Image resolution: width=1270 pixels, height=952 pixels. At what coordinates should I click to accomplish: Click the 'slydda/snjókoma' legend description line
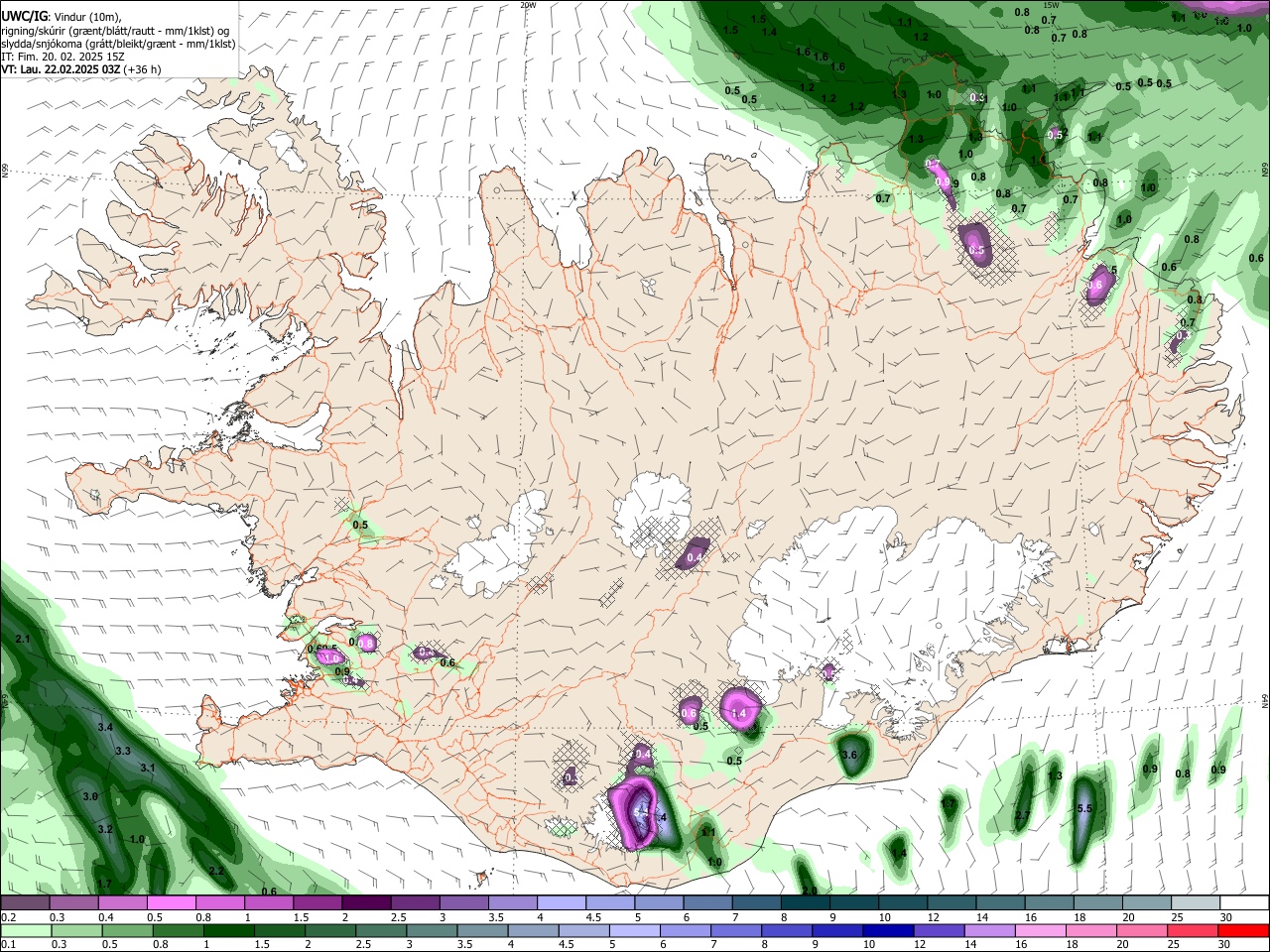[118, 44]
